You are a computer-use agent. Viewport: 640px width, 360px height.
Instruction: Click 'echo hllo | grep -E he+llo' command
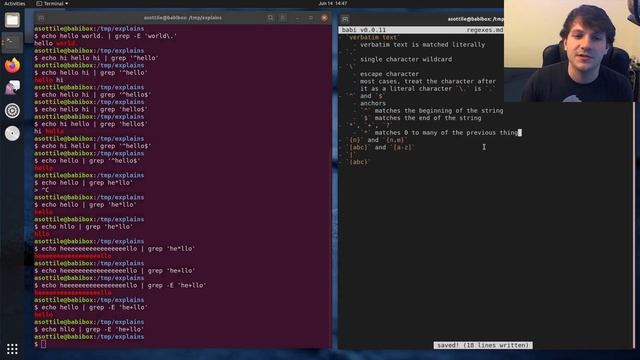click(x=89, y=330)
